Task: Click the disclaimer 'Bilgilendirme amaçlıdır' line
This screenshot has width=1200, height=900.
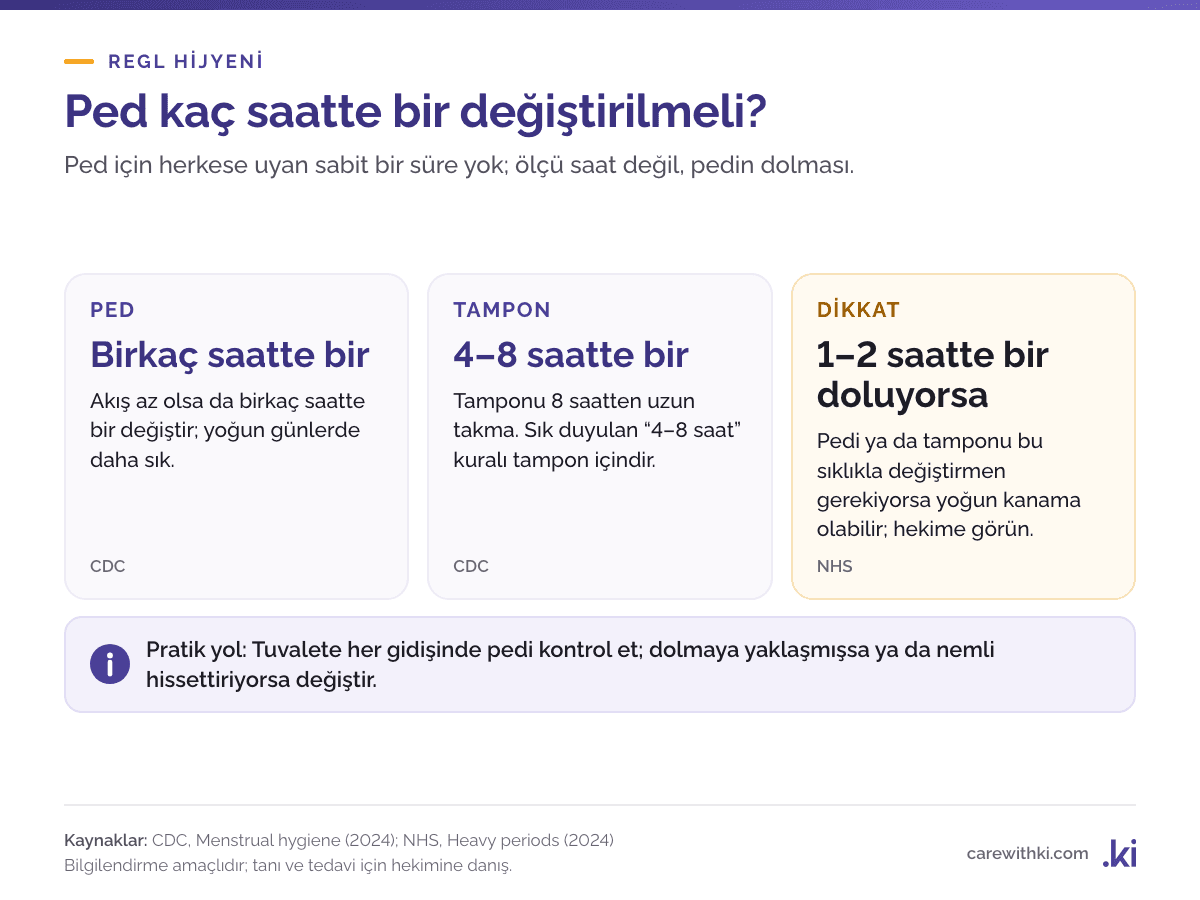Action: (288, 865)
